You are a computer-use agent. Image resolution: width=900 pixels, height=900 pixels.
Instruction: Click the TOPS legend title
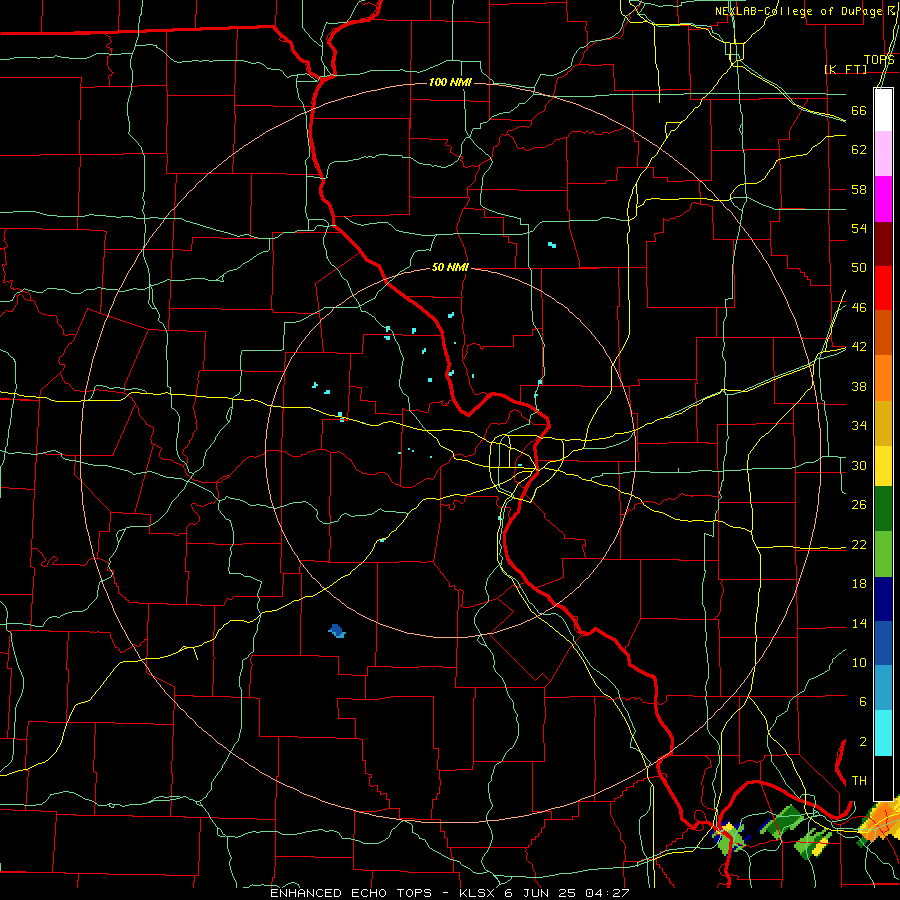pyautogui.click(x=879, y=60)
